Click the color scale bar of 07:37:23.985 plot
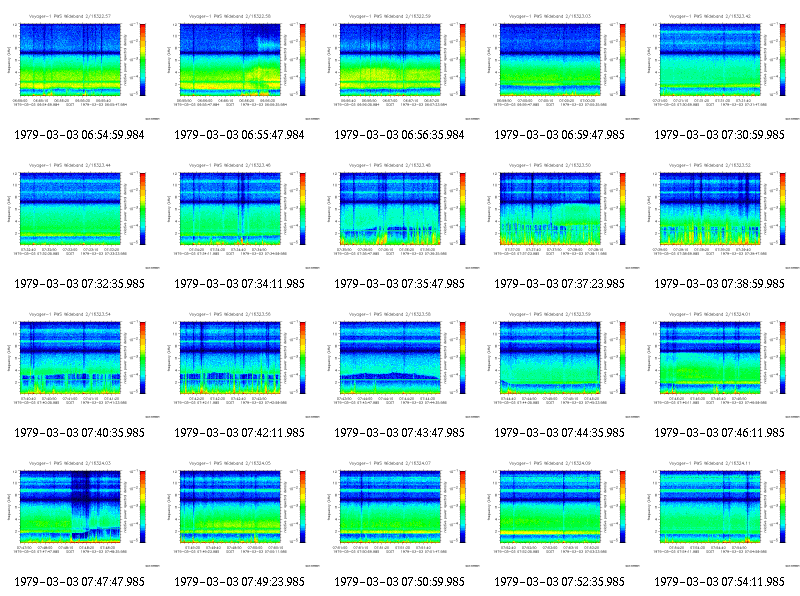Image resolution: width=800 pixels, height=596 pixels. click(x=622, y=209)
